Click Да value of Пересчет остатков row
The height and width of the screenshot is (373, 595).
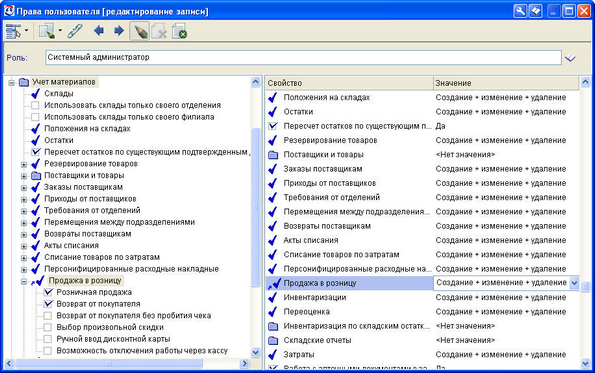pos(440,126)
